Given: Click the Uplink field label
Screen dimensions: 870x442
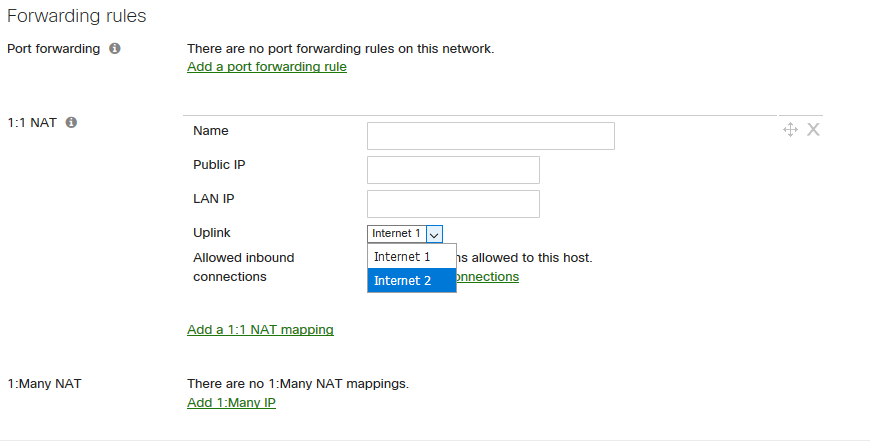Looking at the screenshot, I should (x=211, y=233).
